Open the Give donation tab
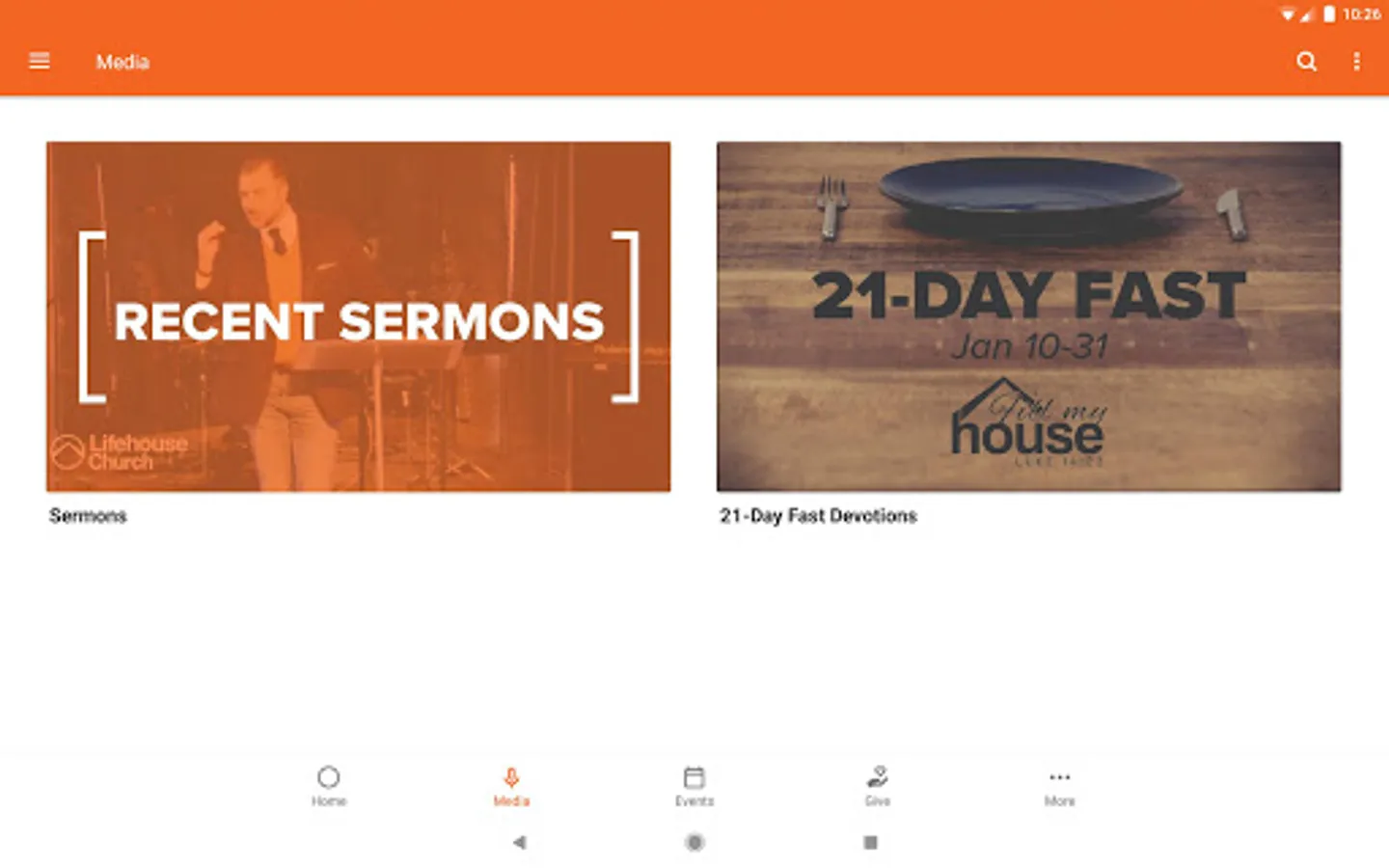 click(x=877, y=786)
